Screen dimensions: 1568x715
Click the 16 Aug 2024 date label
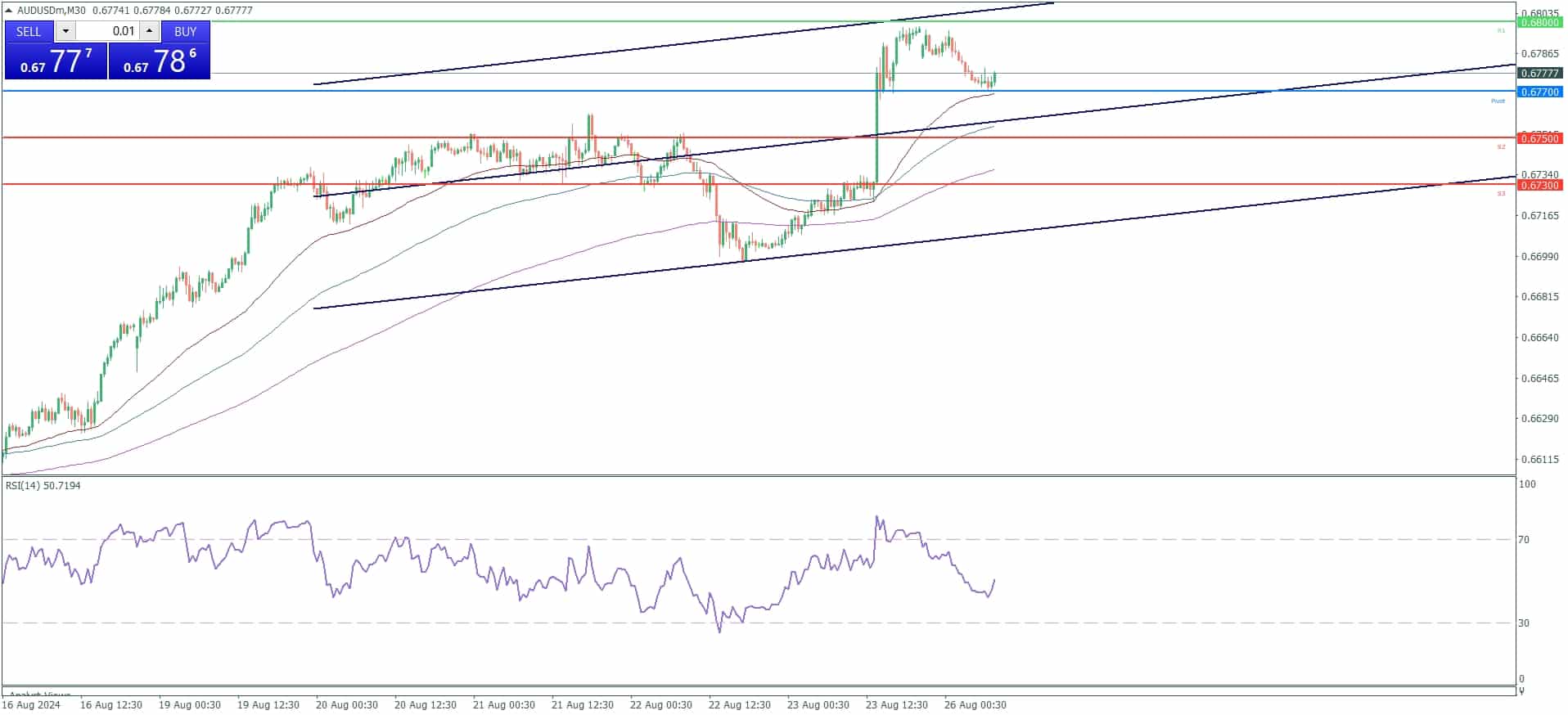coord(31,704)
